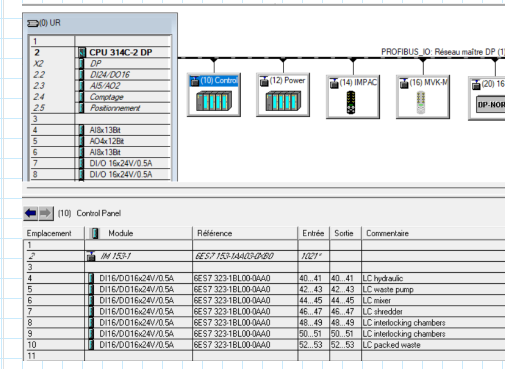505x369 pixels.
Task: Select the DI24/DO16 submodule row
Action: pos(100,75)
